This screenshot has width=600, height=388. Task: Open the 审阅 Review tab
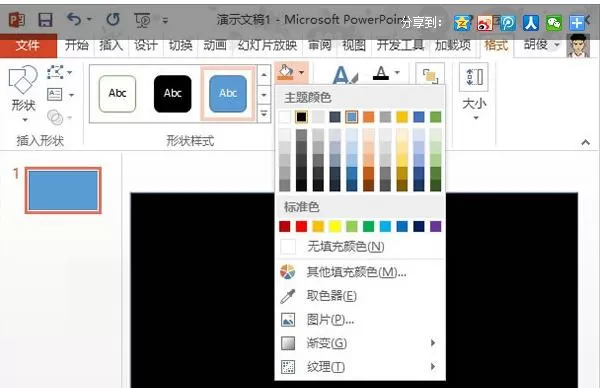[320, 45]
